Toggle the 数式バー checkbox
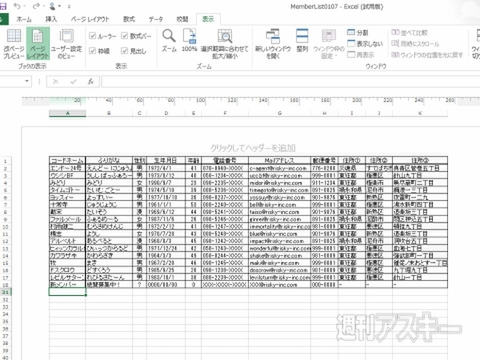 pos(136,36)
